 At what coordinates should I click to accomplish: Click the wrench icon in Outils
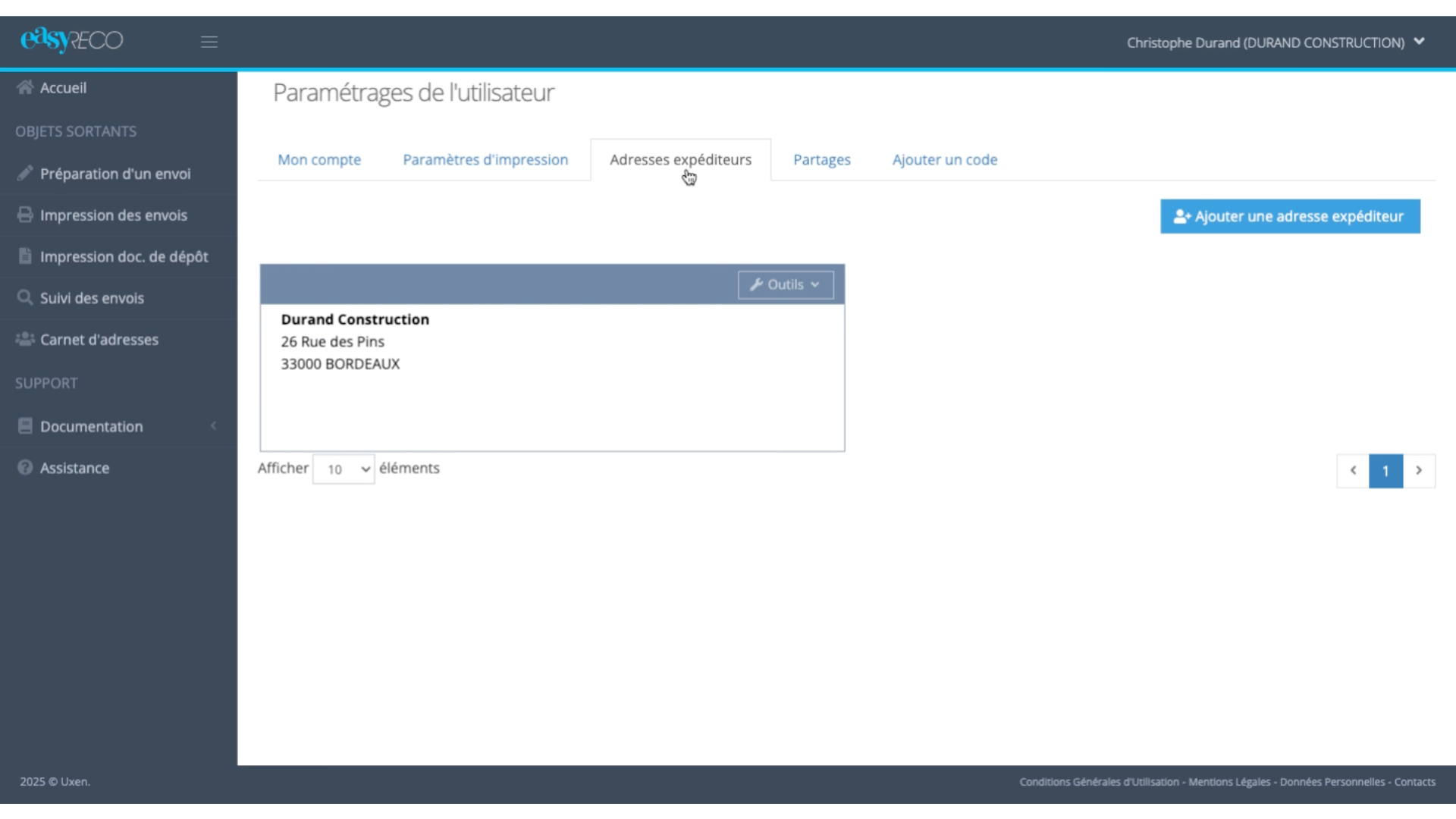[756, 284]
